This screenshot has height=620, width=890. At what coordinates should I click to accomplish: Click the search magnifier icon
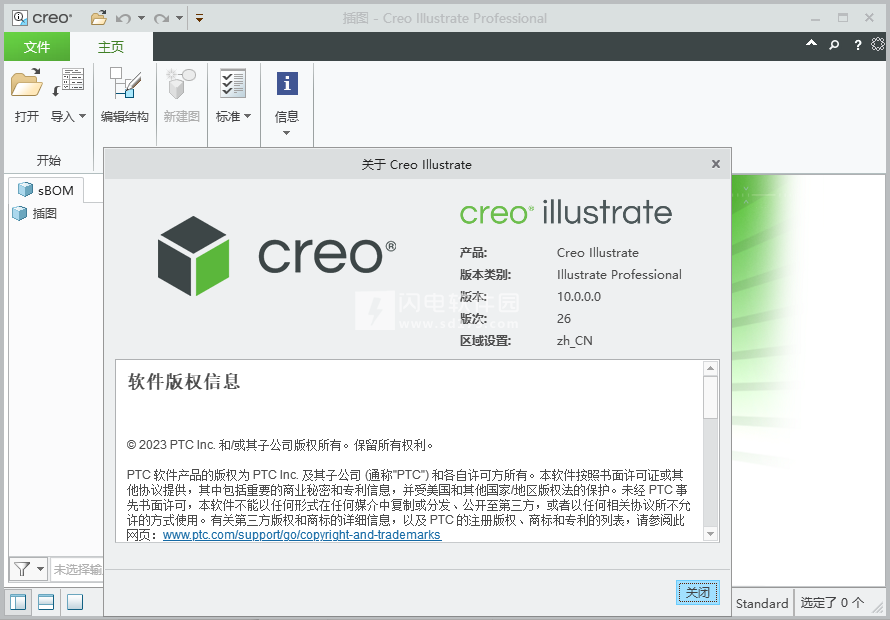(834, 44)
